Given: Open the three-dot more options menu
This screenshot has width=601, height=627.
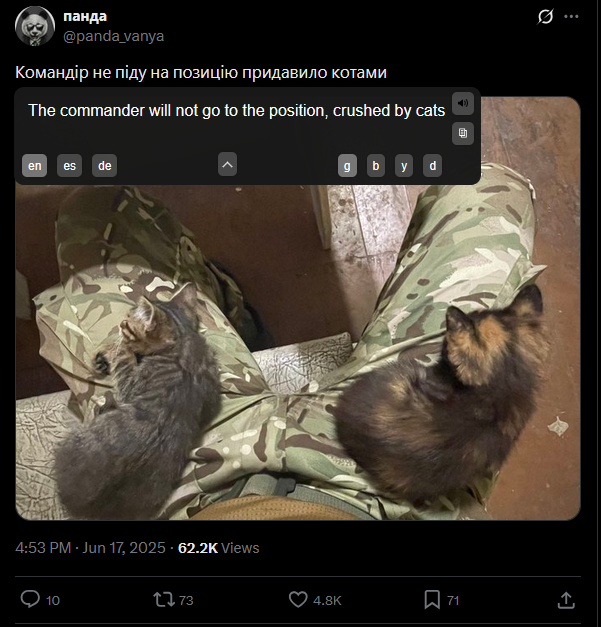Looking at the screenshot, I should point(571,16).
